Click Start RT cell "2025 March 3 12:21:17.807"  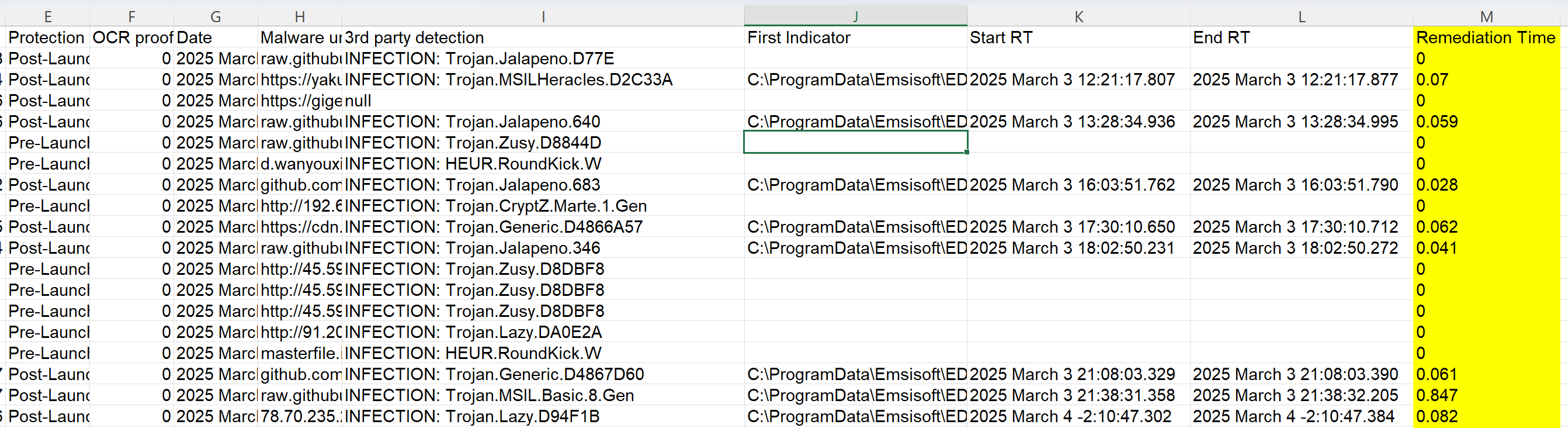coord(1078,80)
